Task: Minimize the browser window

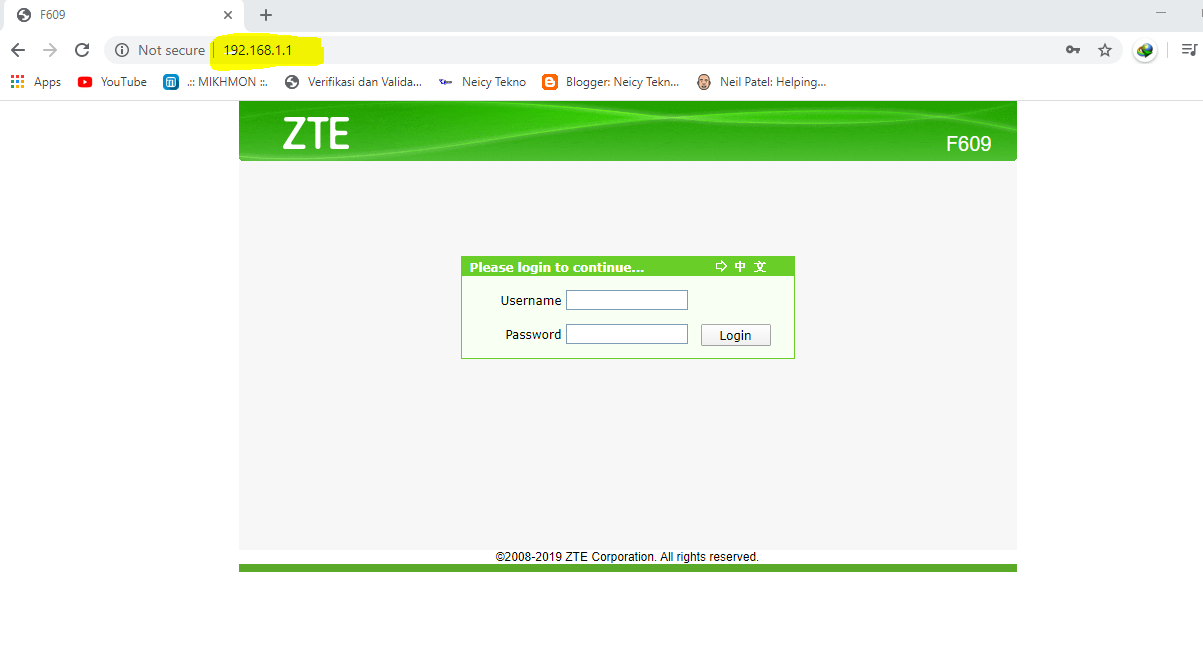Action: pyautogui.click(x=1161, y=12)
